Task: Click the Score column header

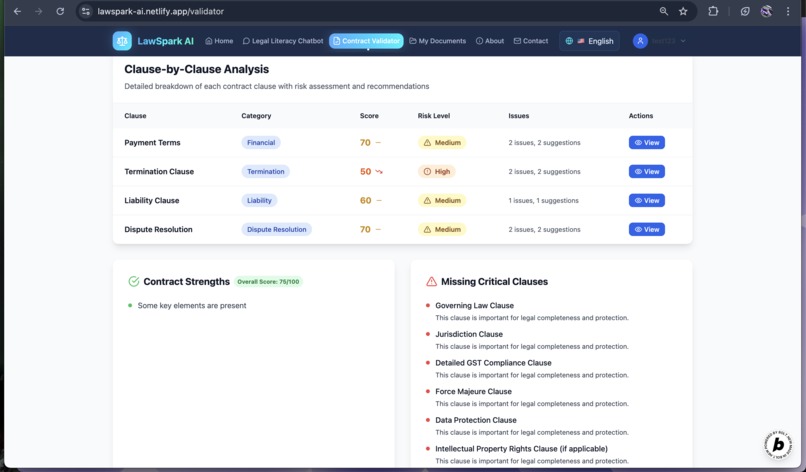Action: click(x=369, y=116)
